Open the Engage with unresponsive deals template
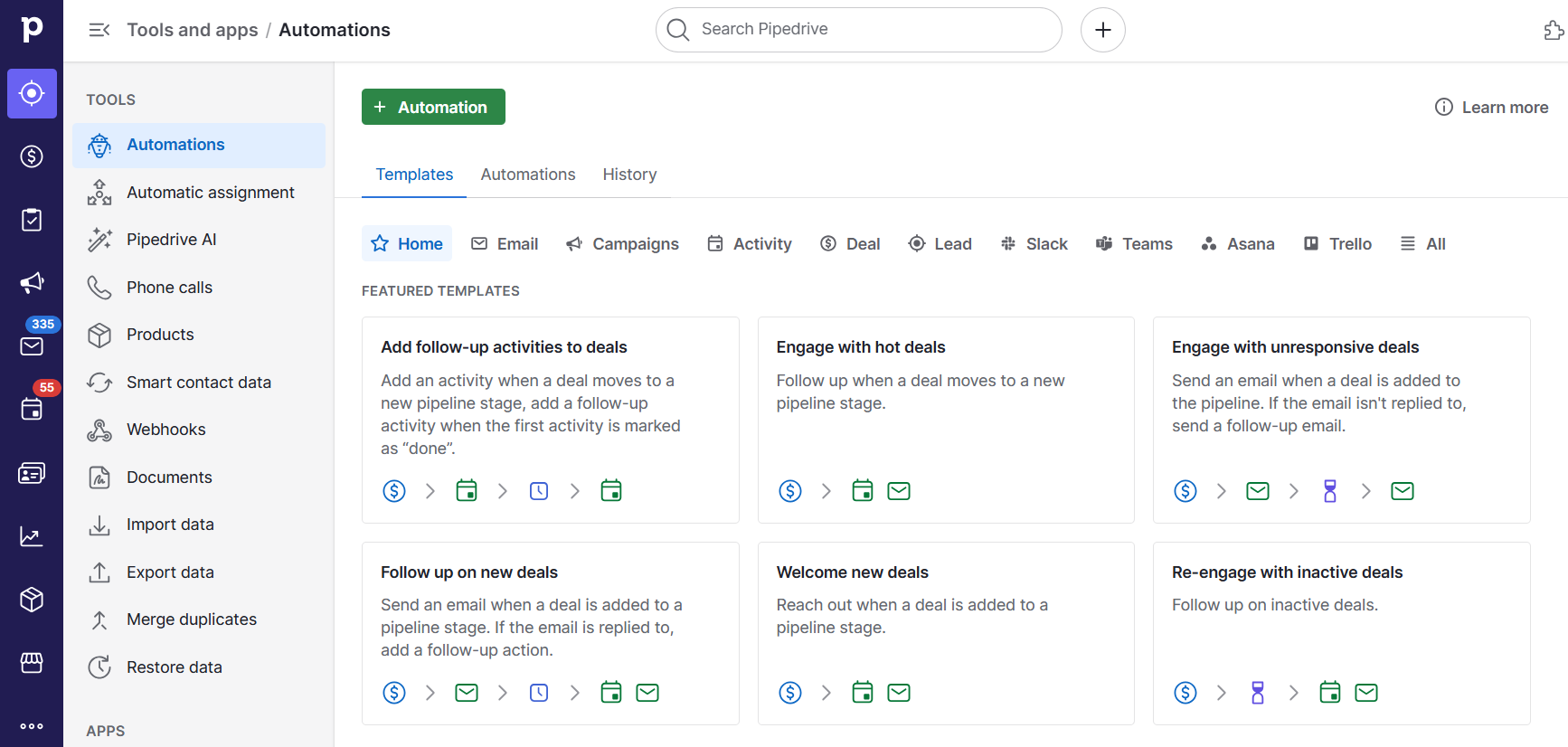Image resolution: width=1568 pixels, height=747 pixels. point(1342,420)
